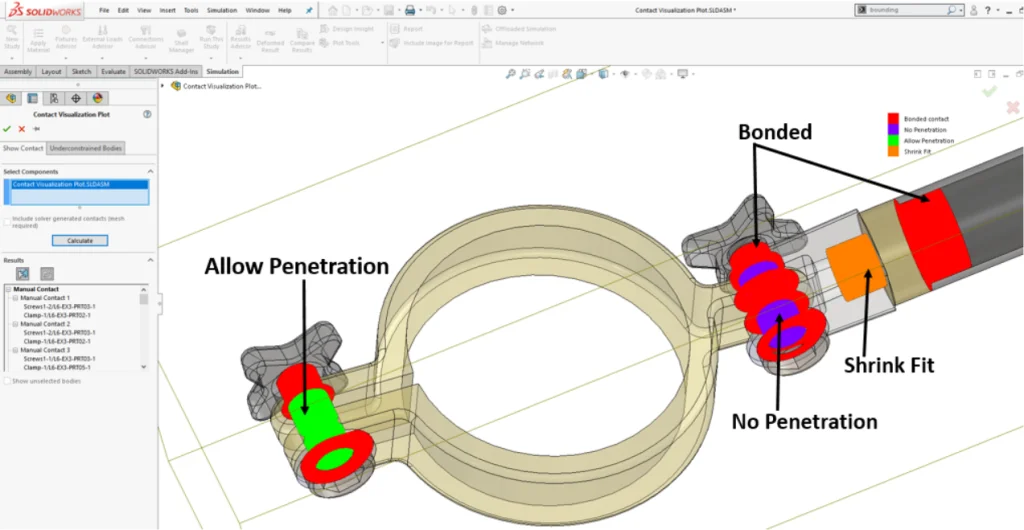Image resolution: width=1024 pixels, height=530 pixels.
Task: Click the Report tool
Action: coord(406,29)
